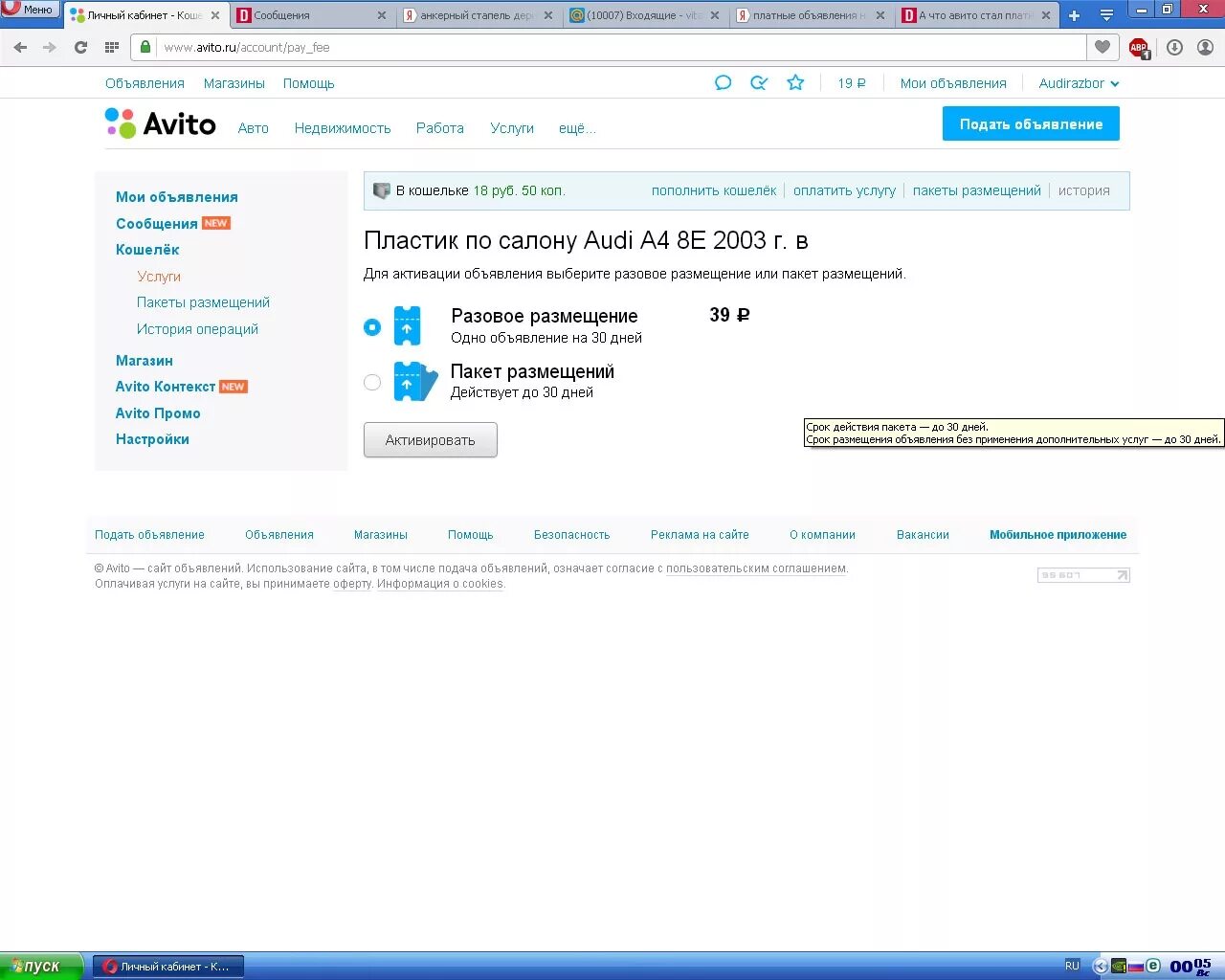
Task: Click the page counter badge in footer
Action: click(x=1083, y=575)
